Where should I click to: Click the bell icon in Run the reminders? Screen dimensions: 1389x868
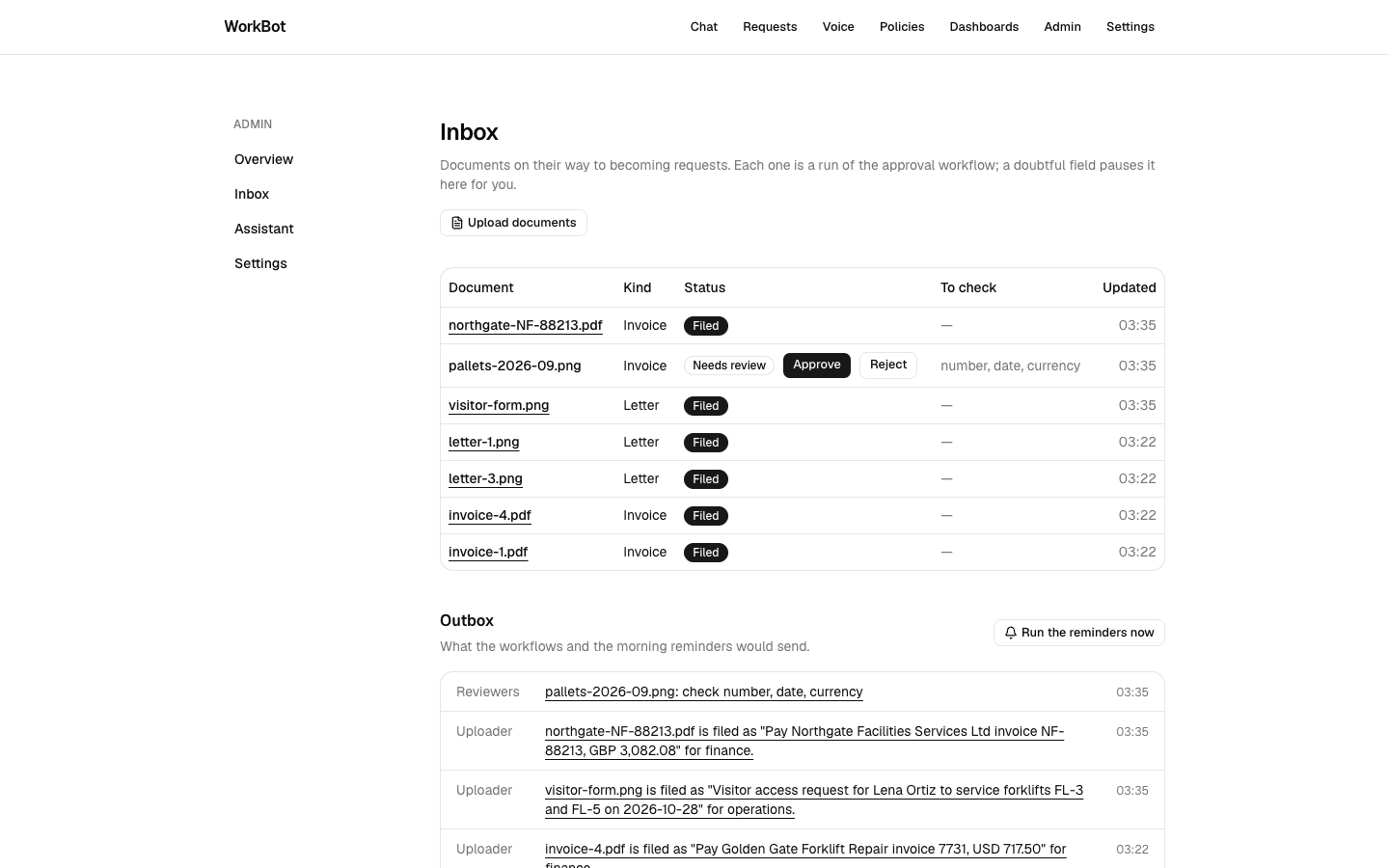pos(1011,633)
